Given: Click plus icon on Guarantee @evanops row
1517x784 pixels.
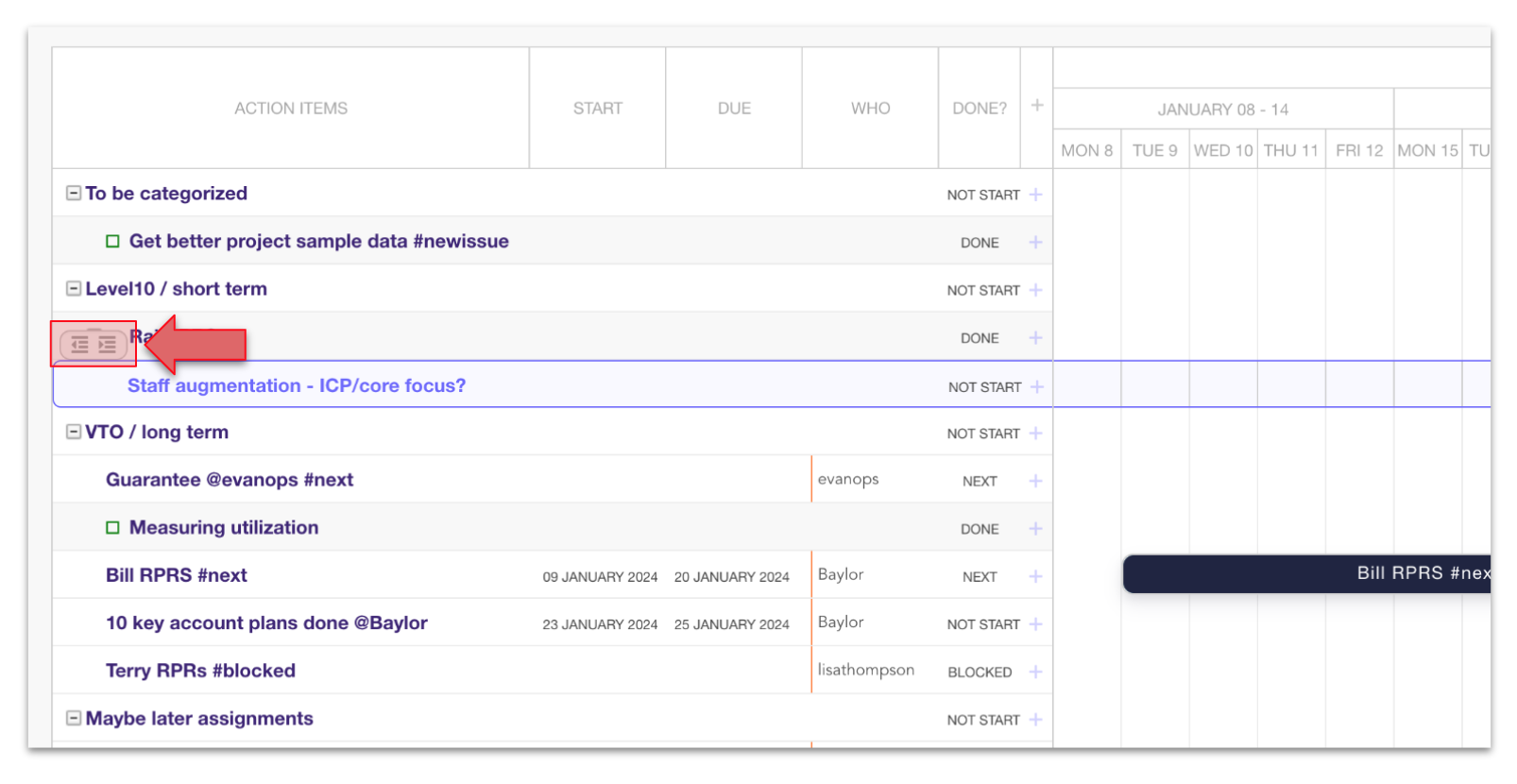Looking at the screenshot, I should (x=1035, y=481).
